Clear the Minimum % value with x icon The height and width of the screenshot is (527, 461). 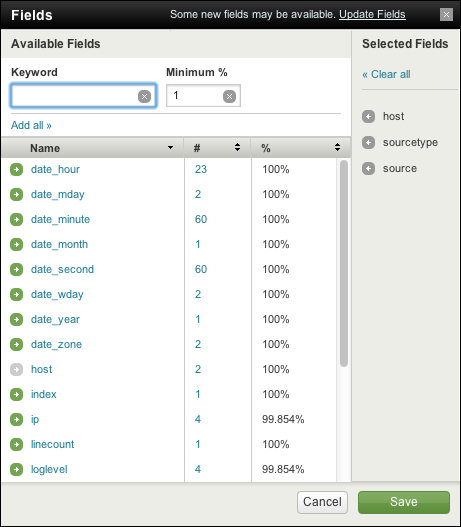[229, 96]
